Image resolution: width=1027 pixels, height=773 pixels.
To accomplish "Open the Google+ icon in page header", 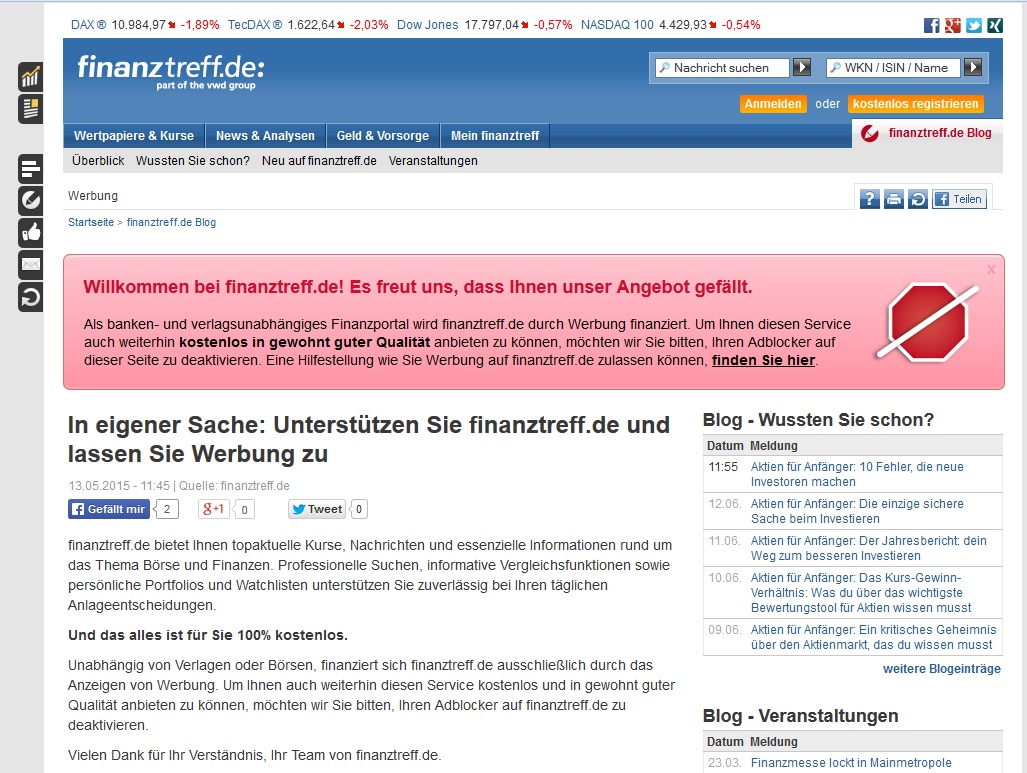I will pos(953,26).
